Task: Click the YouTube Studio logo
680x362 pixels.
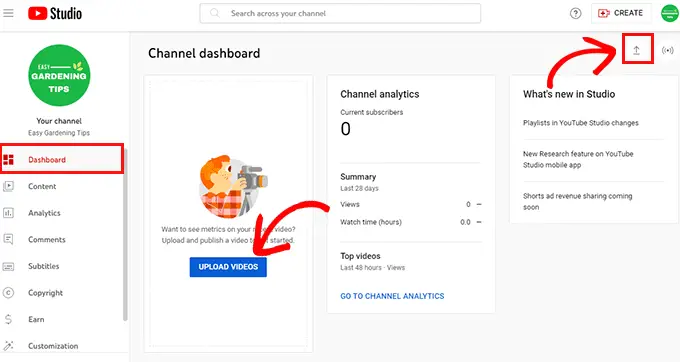Action: [55, 13]
